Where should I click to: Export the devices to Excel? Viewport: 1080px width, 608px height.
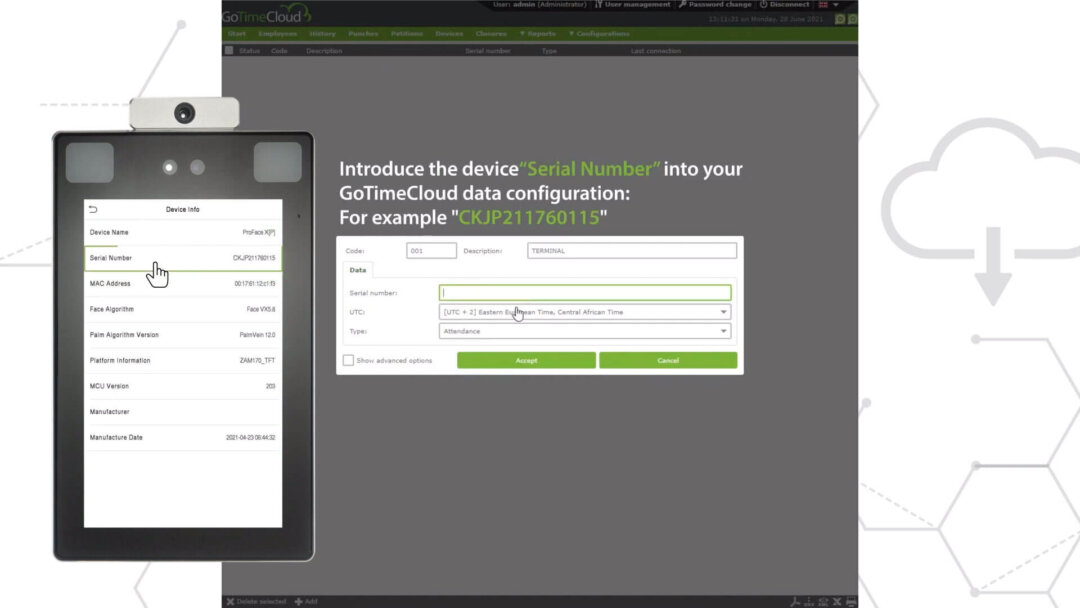click(x=837, y=601)
